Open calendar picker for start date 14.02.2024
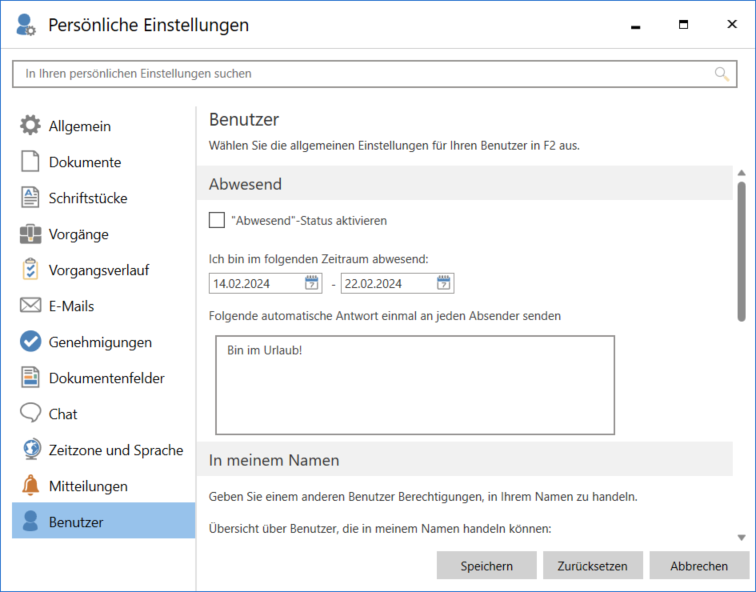This screenshot has width=756, height=592. [x=311, y=283]
